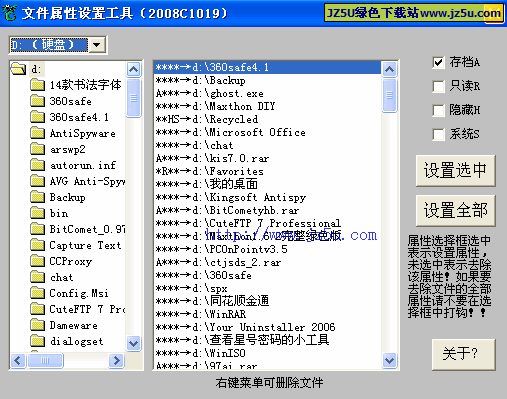Select d:\WinISO in file list
Viewport: 507px width, 399px height.
[x=267, y=353]
